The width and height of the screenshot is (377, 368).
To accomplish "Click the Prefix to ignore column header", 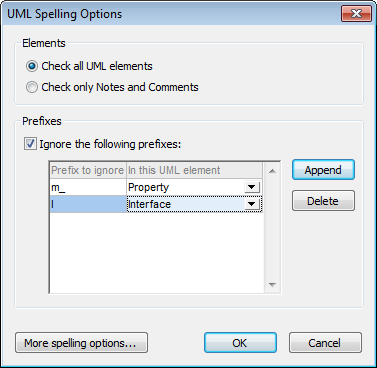I will click(88, 170).
